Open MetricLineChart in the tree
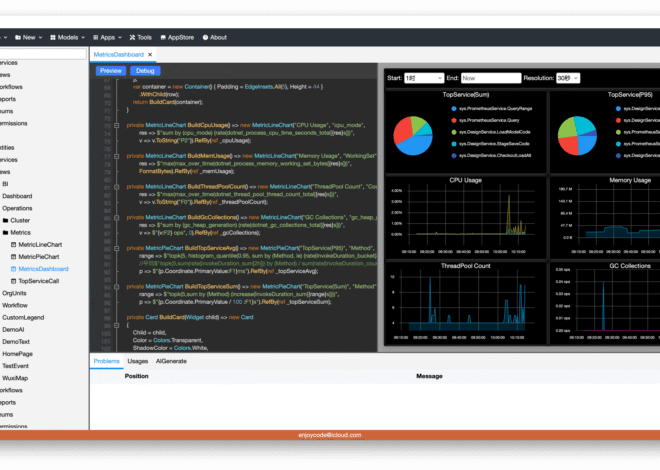This screenshot has height=470, width=660. pyautogui.click(x=40, y=245)
